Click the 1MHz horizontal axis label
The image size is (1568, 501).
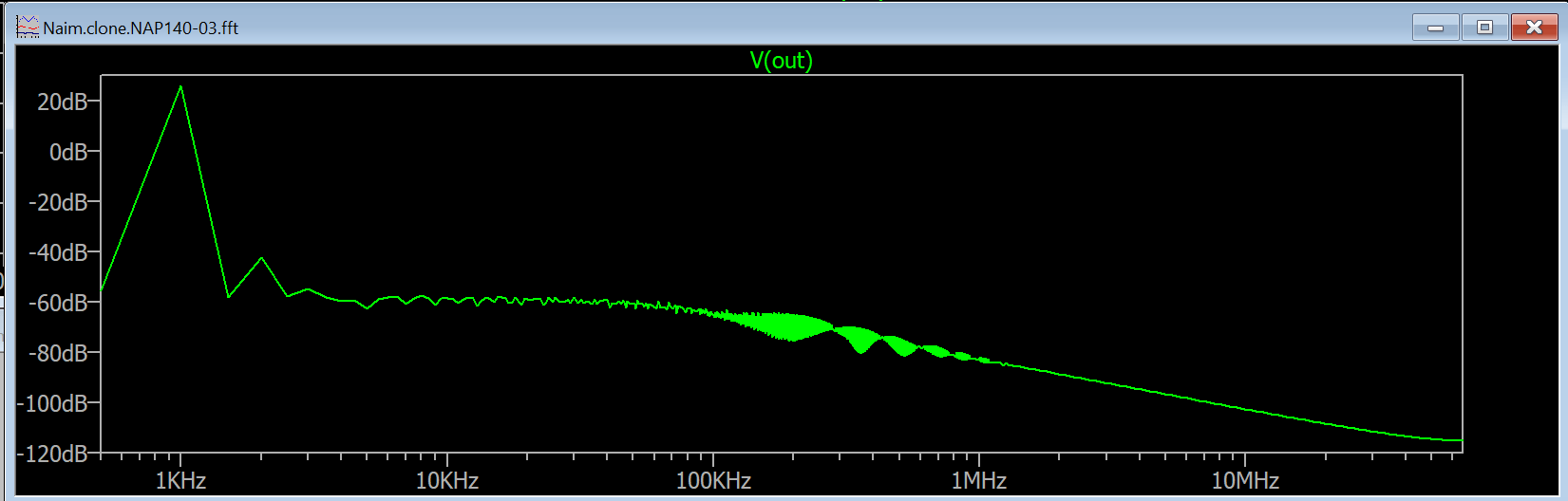[x=979, y=480]
